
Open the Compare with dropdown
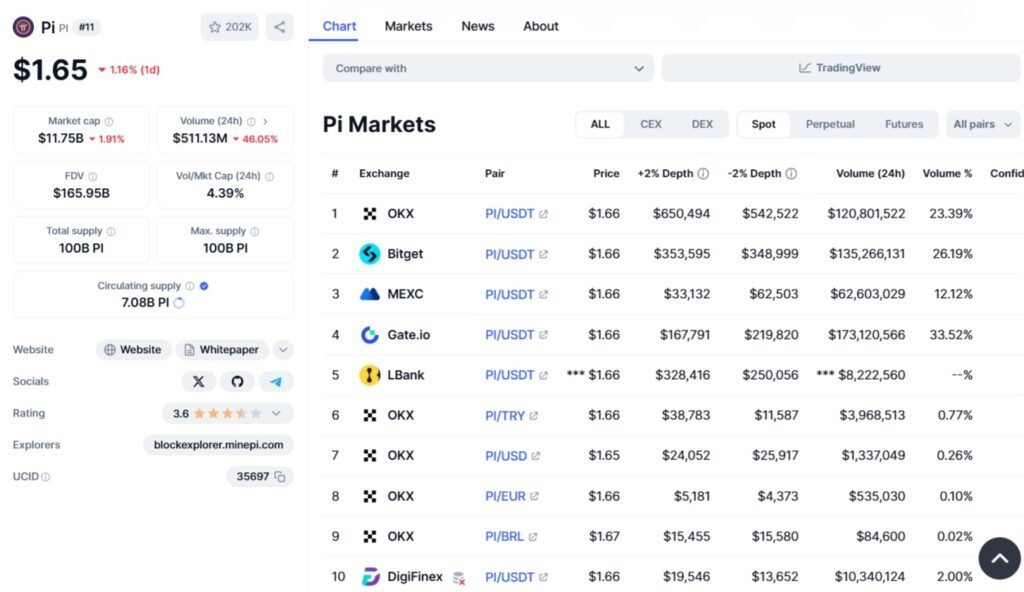(488, 68)
